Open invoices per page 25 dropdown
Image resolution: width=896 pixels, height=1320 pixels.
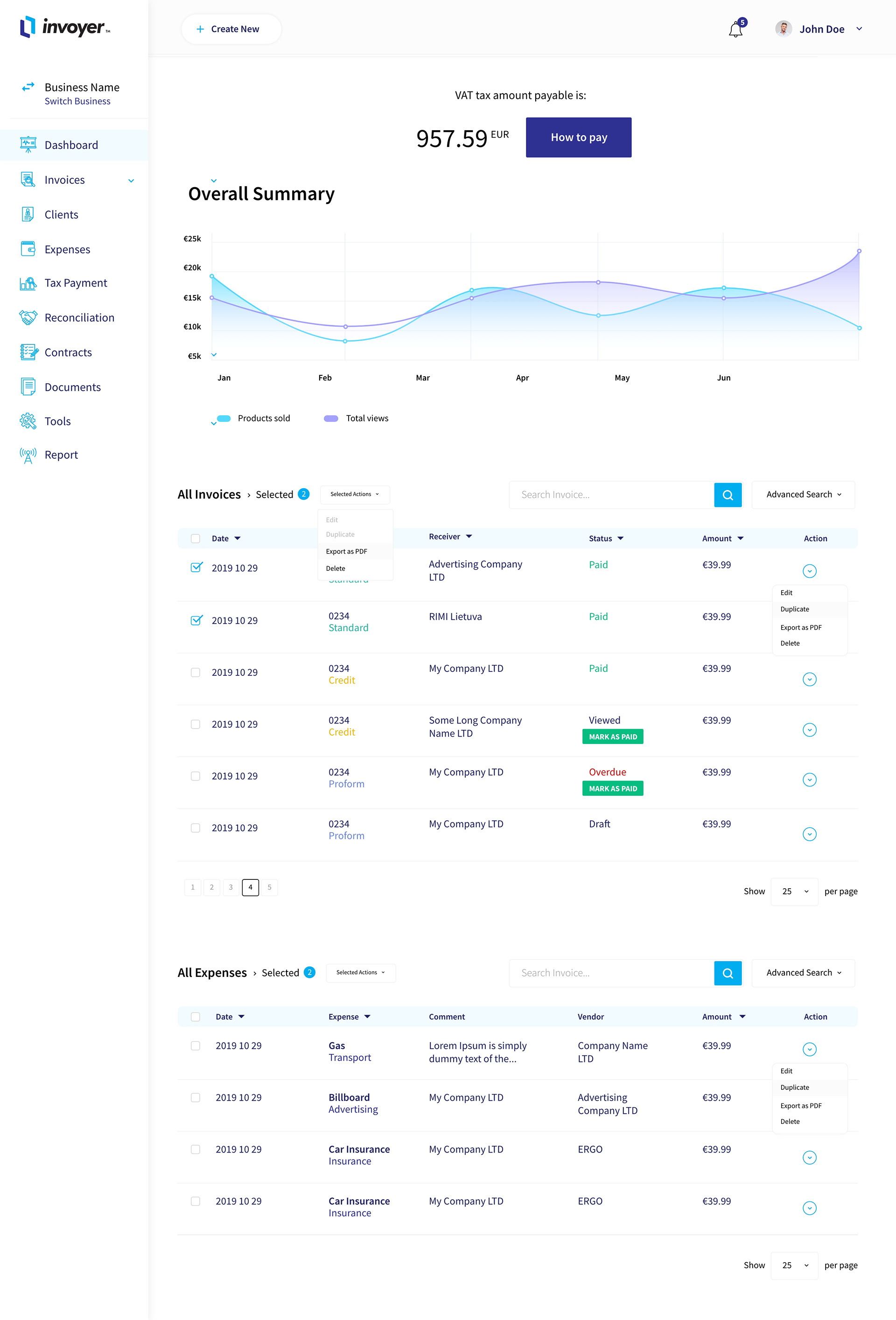pyautogui.click(x=794, y=891)
